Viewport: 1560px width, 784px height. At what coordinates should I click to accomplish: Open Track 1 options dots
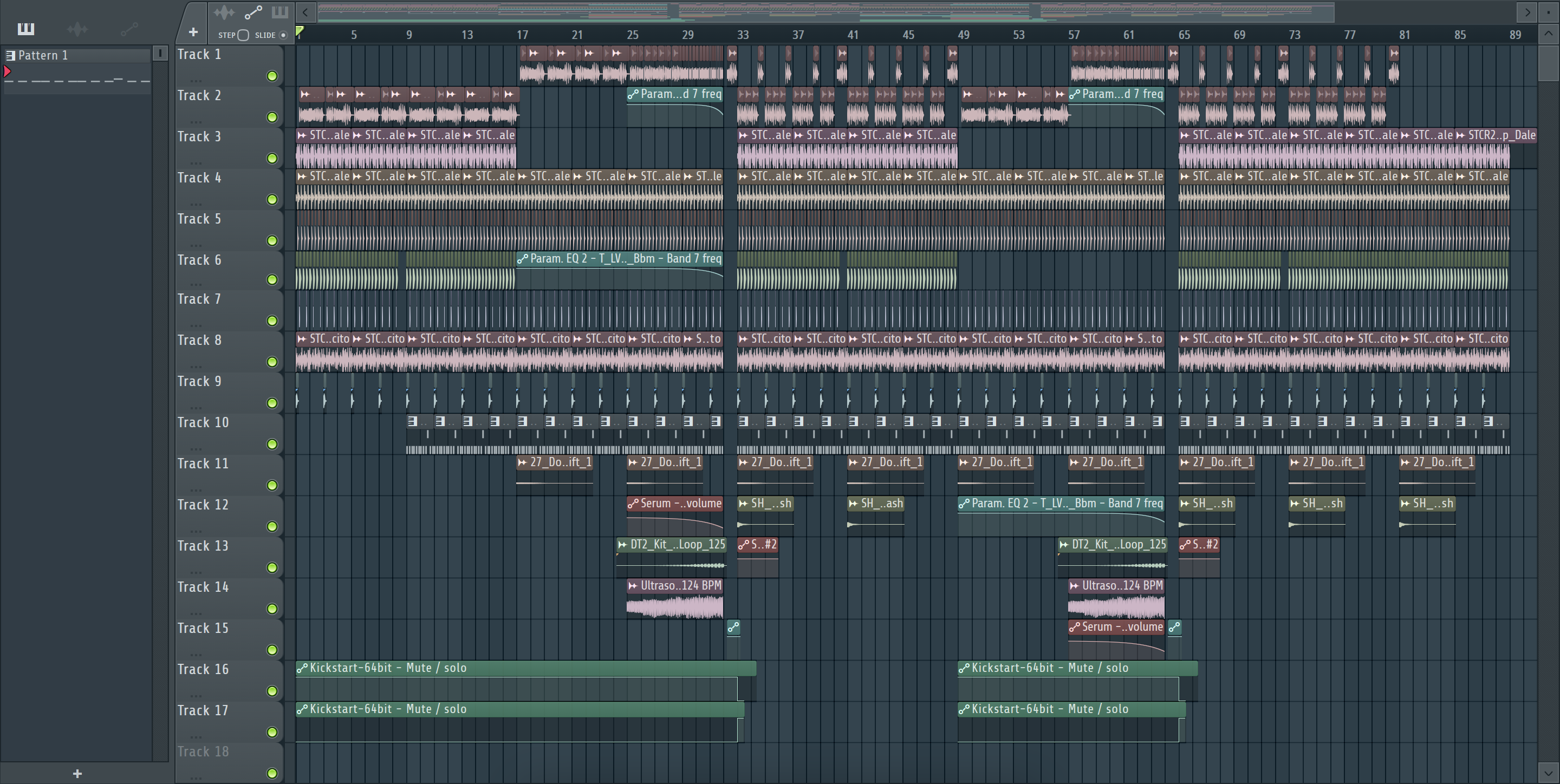(195, 80)
